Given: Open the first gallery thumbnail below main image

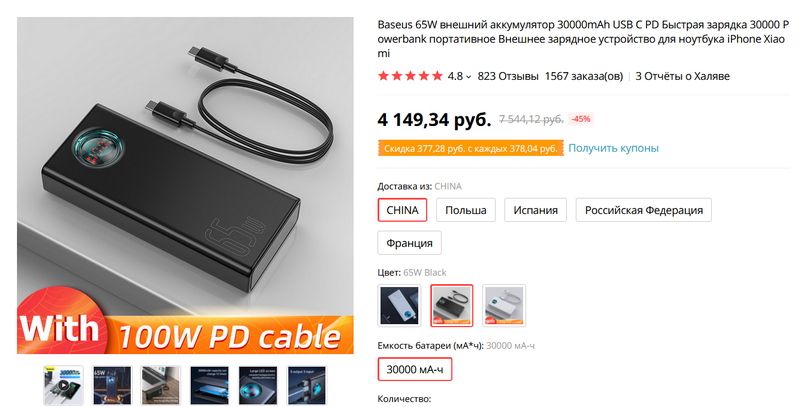Looking at the screenshot, I should pos(63,386).
